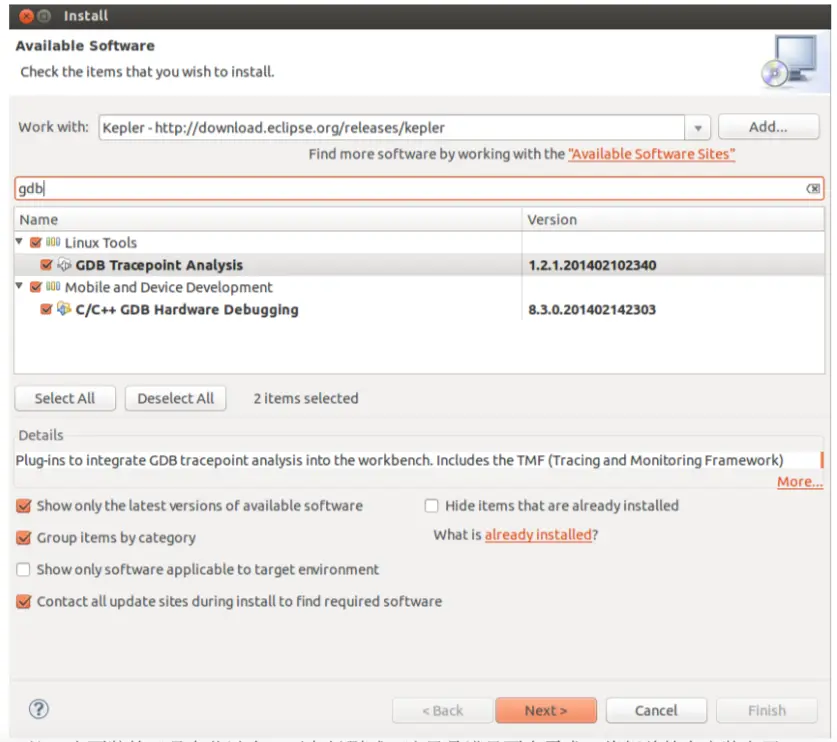This screenshot has height=742, width=837.
Task: Click Select All button
Action: [x=65, y=398]
